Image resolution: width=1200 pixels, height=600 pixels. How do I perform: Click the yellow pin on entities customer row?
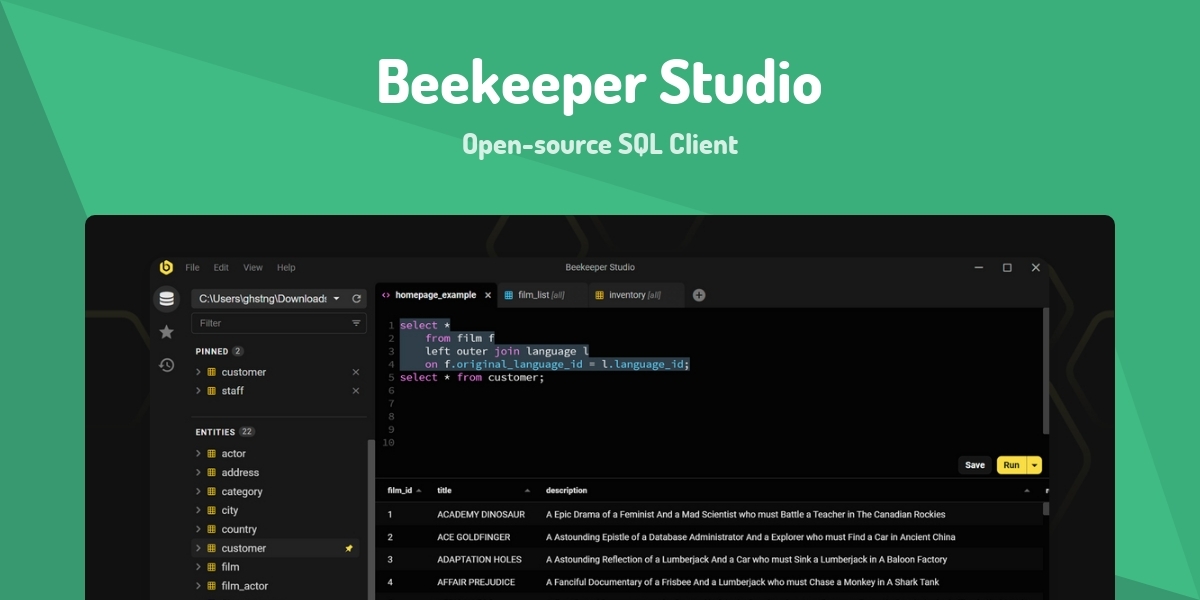pos(349,548)
